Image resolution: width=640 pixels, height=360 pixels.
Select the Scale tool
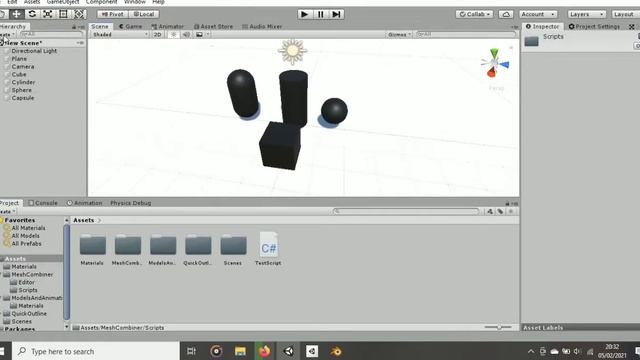(48, 14)
